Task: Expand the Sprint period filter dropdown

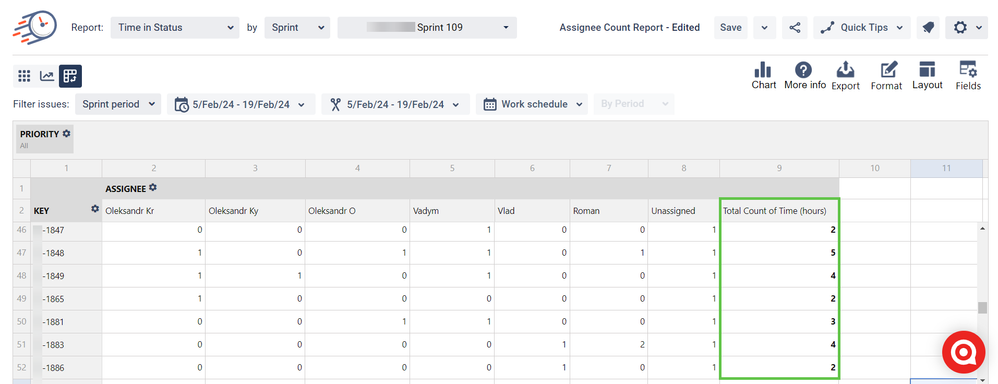Action: tap(118, 104)
